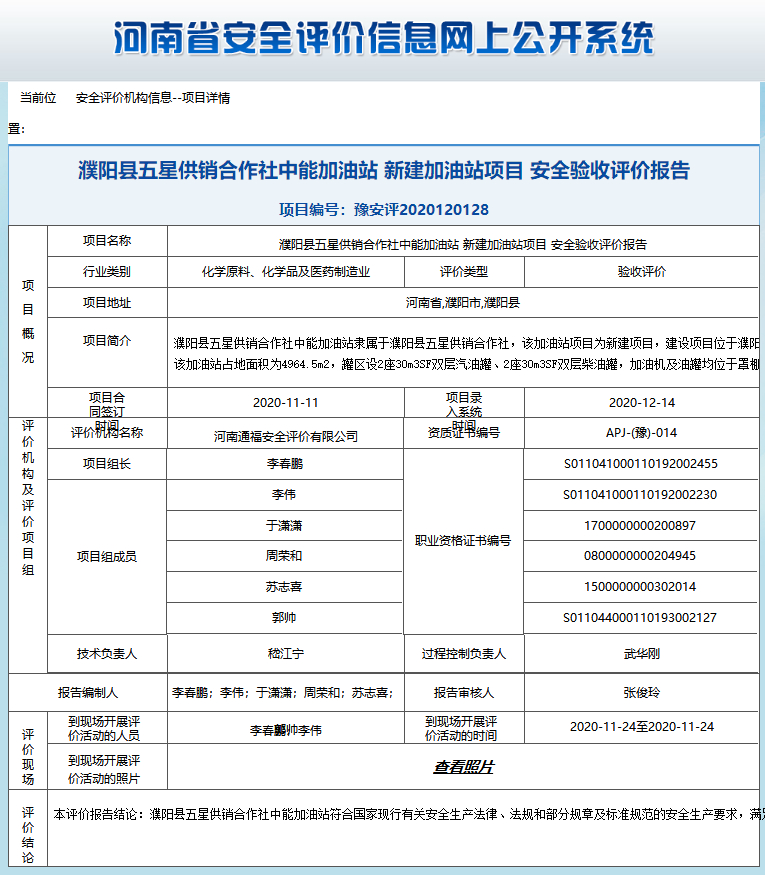
Task: Click the 项目简介 label
Action: (107, 340)
